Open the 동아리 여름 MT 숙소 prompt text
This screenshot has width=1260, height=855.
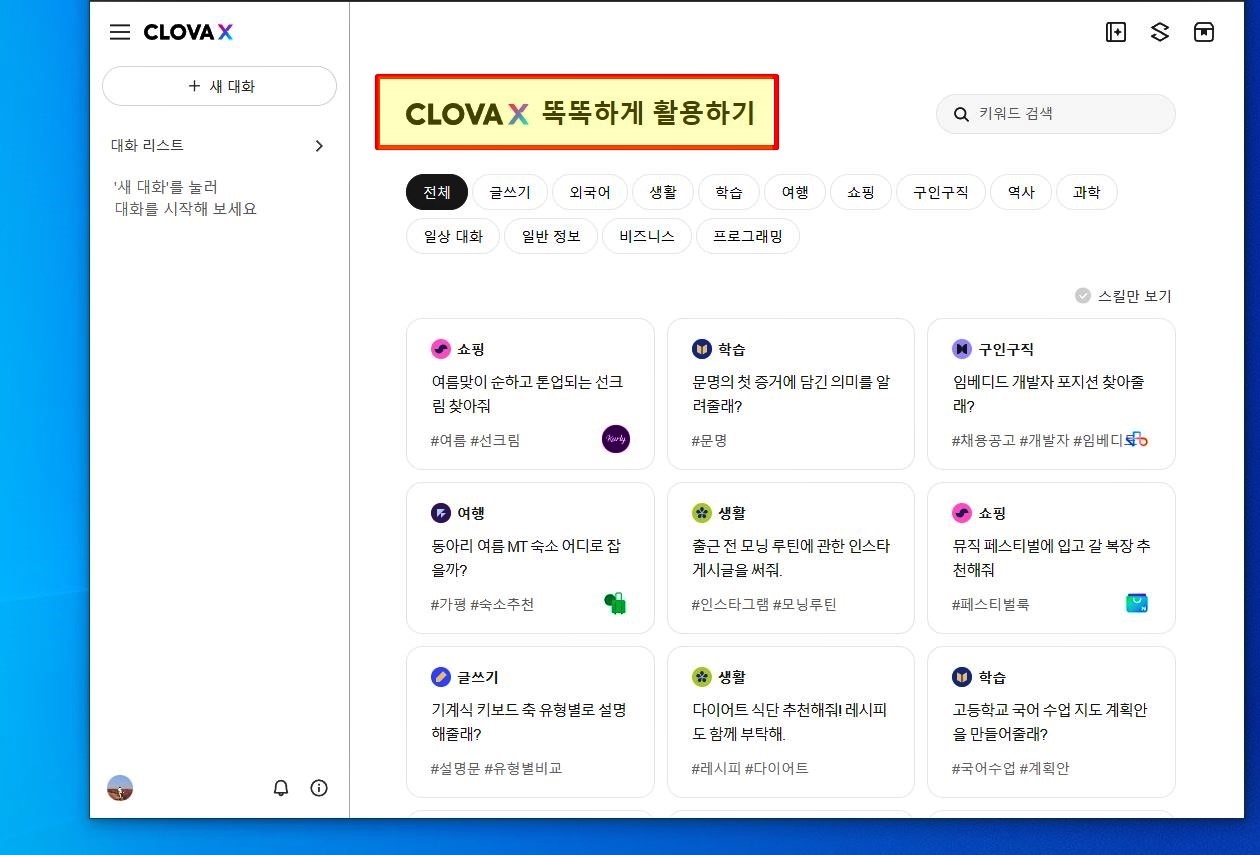[526, 558]
